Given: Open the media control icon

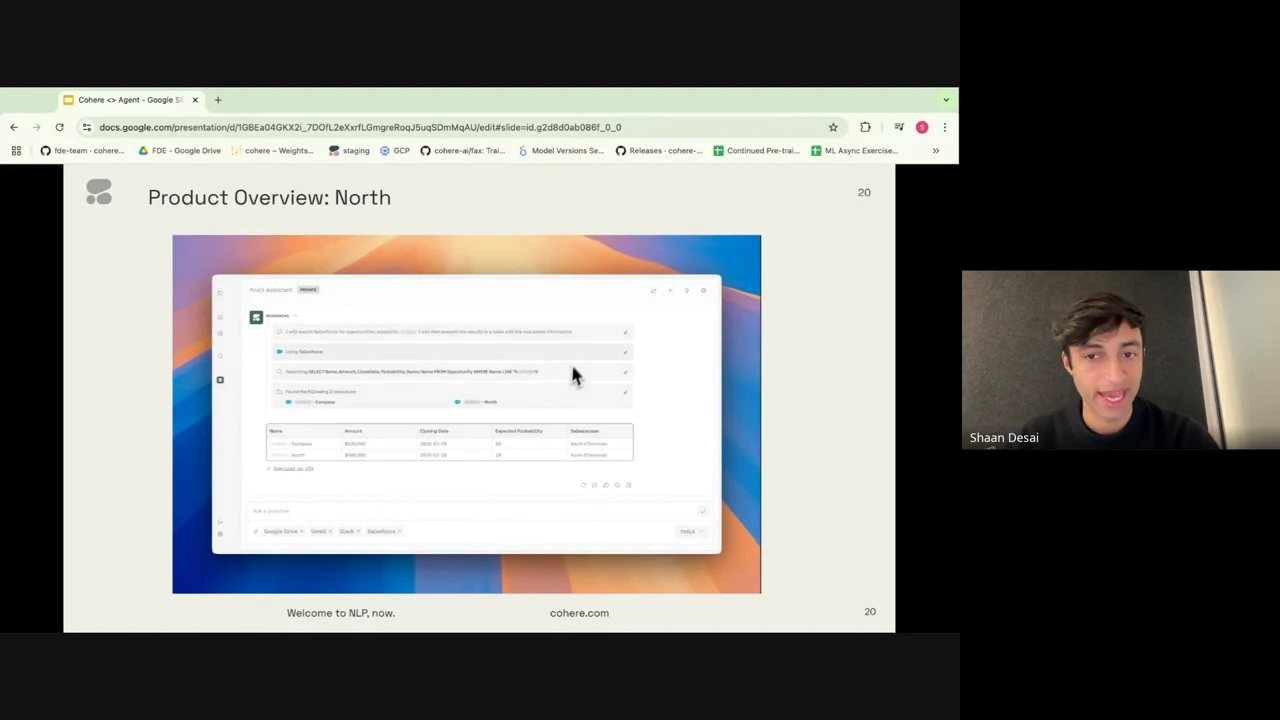Looking at the screenshot, I should pyautogui.click(x=899, y=127).
